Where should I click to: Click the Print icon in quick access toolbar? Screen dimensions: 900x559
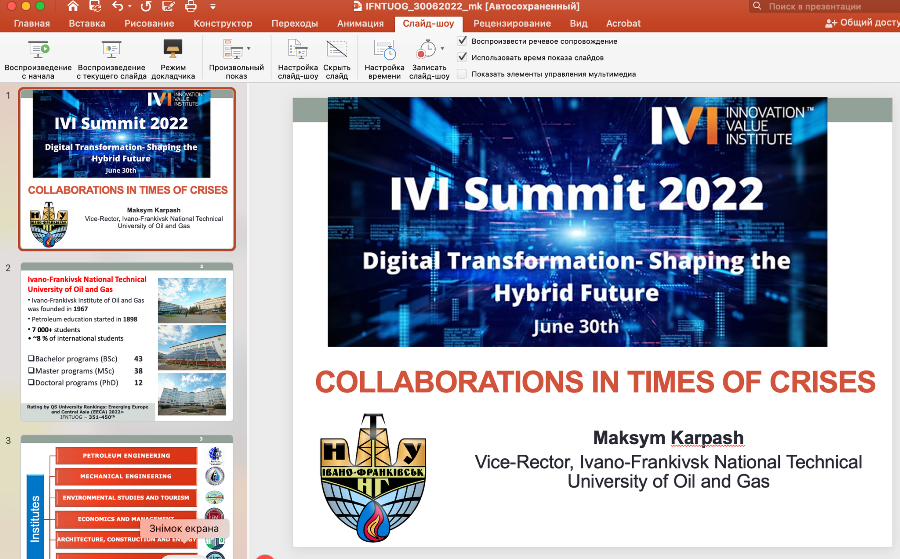190,6
